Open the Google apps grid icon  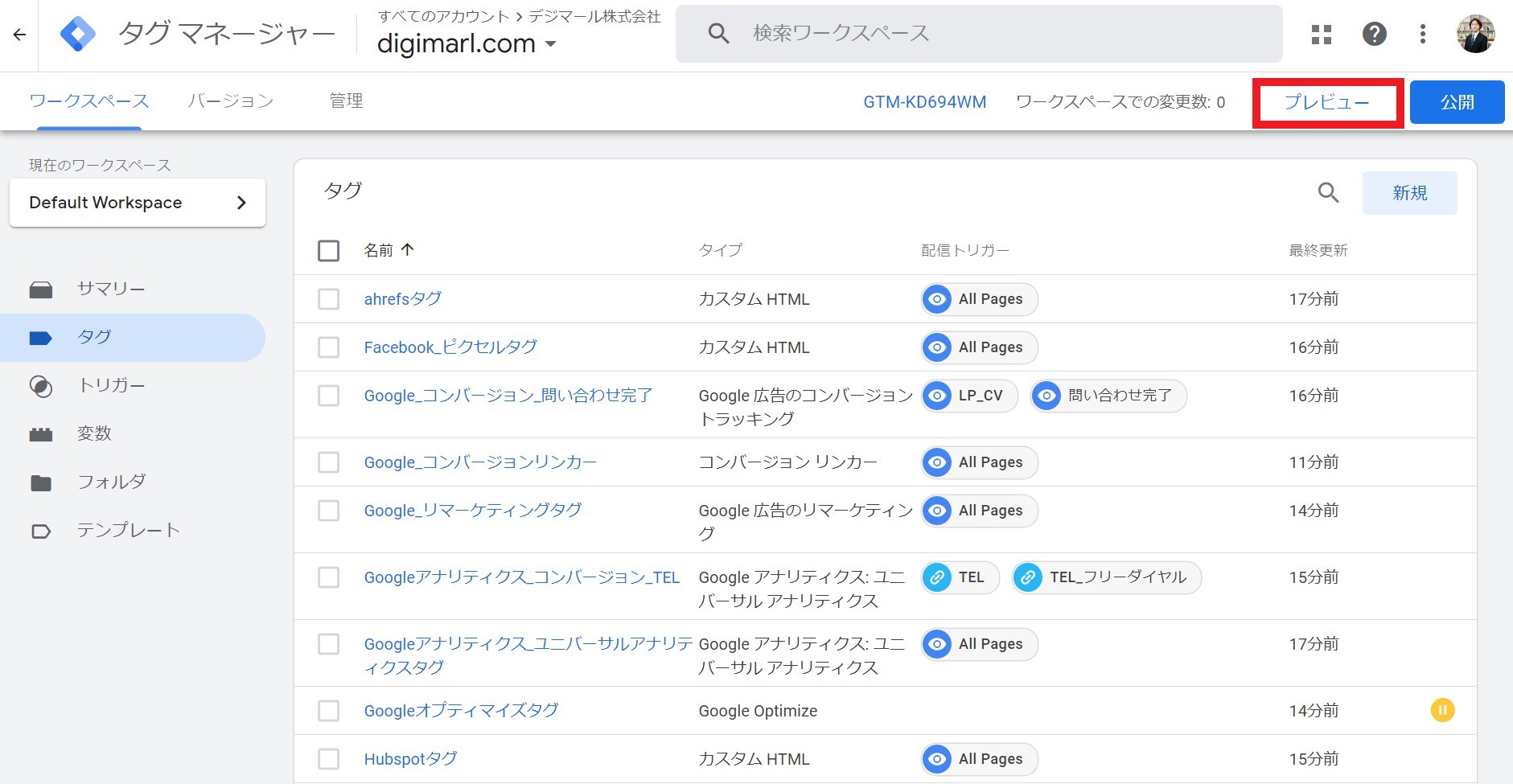(1322, 34)
